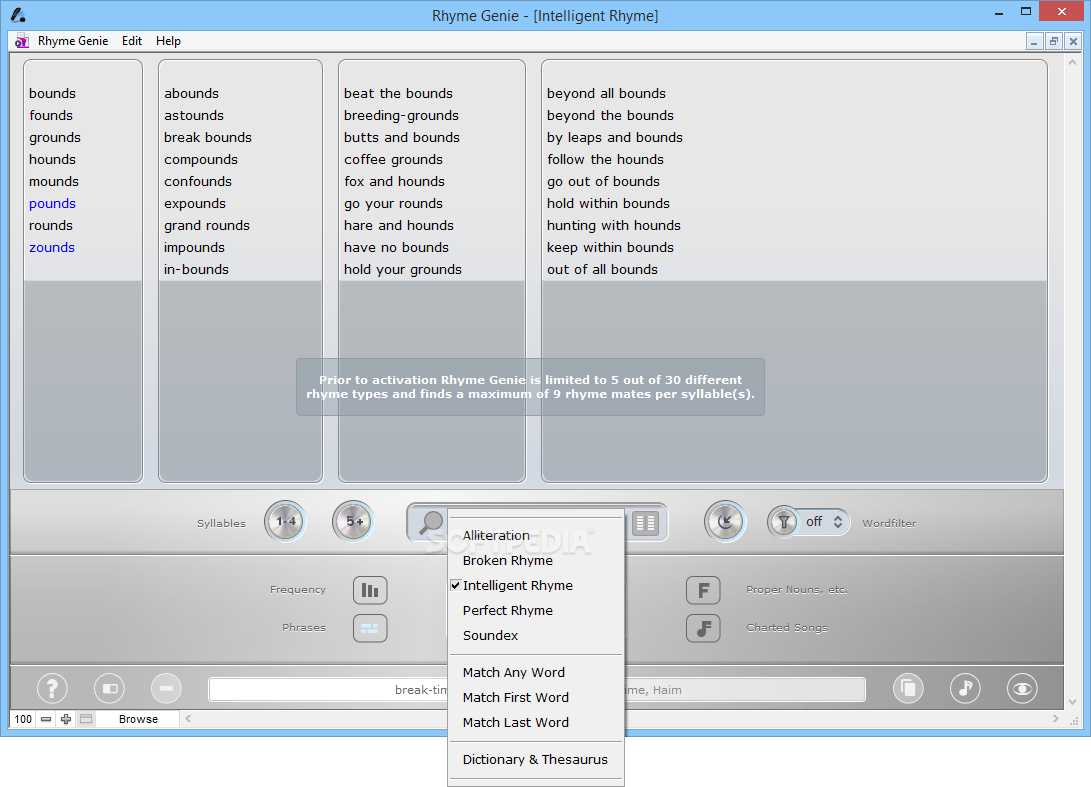Click the magnifying glass search icon
The height and width of the screenshot is (787, 1091).
pos(431,523)
